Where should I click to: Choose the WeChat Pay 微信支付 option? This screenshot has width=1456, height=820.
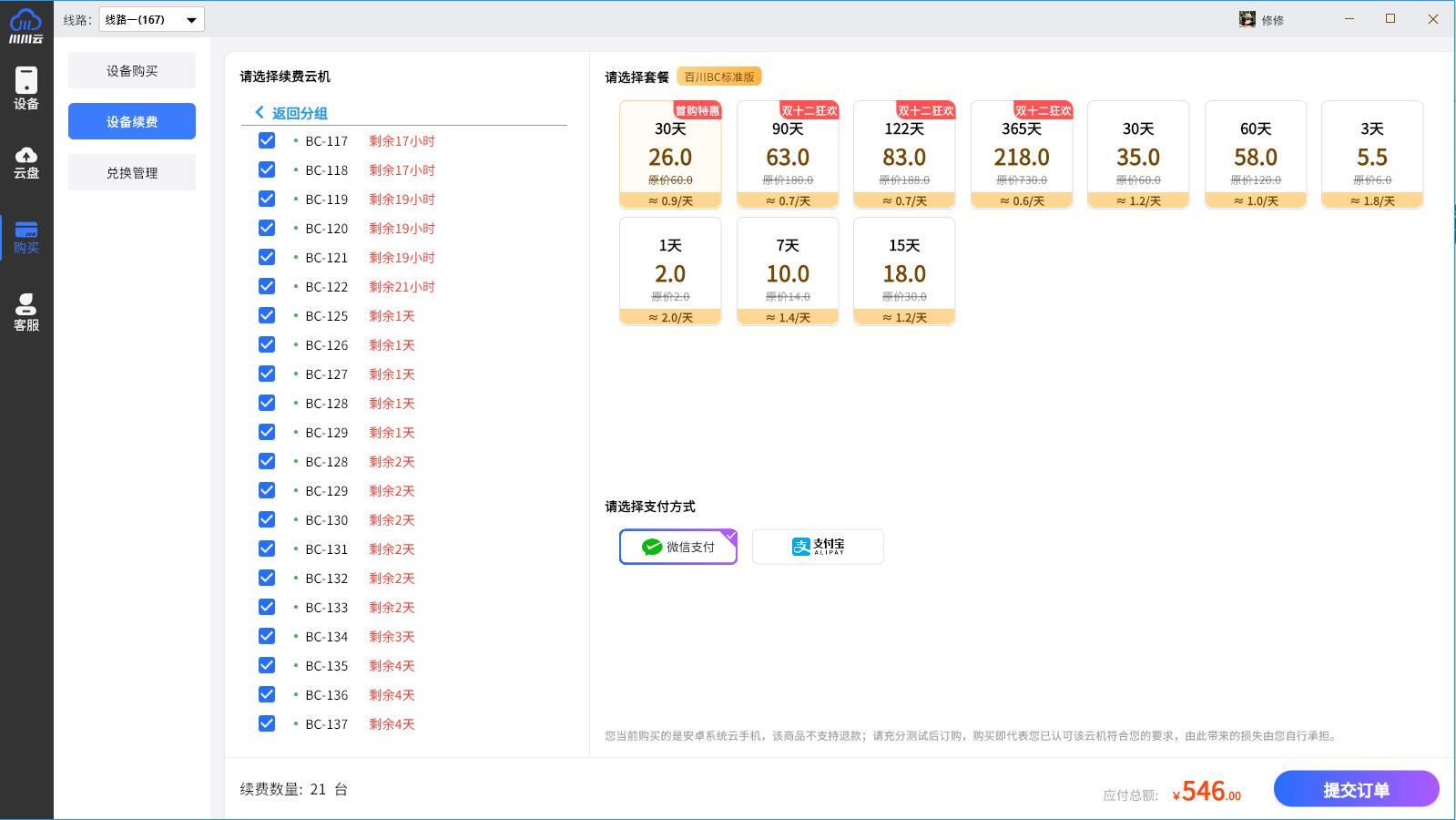[x=678, y=547]
